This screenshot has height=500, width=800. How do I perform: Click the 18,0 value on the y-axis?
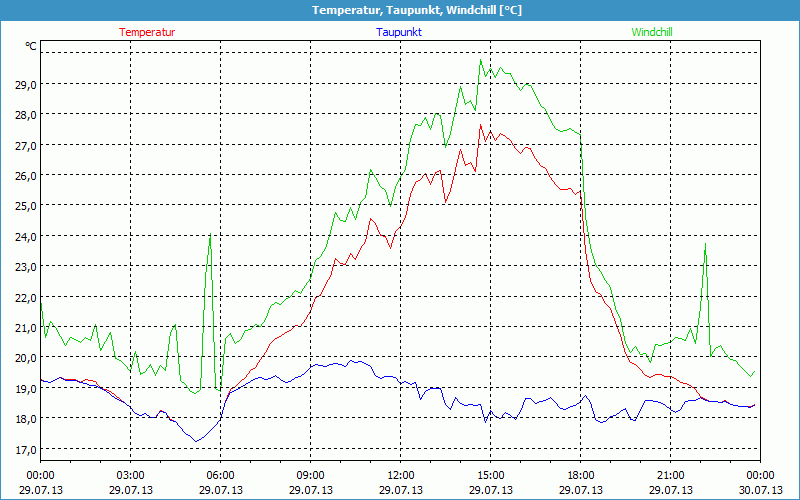click(24, 418)
